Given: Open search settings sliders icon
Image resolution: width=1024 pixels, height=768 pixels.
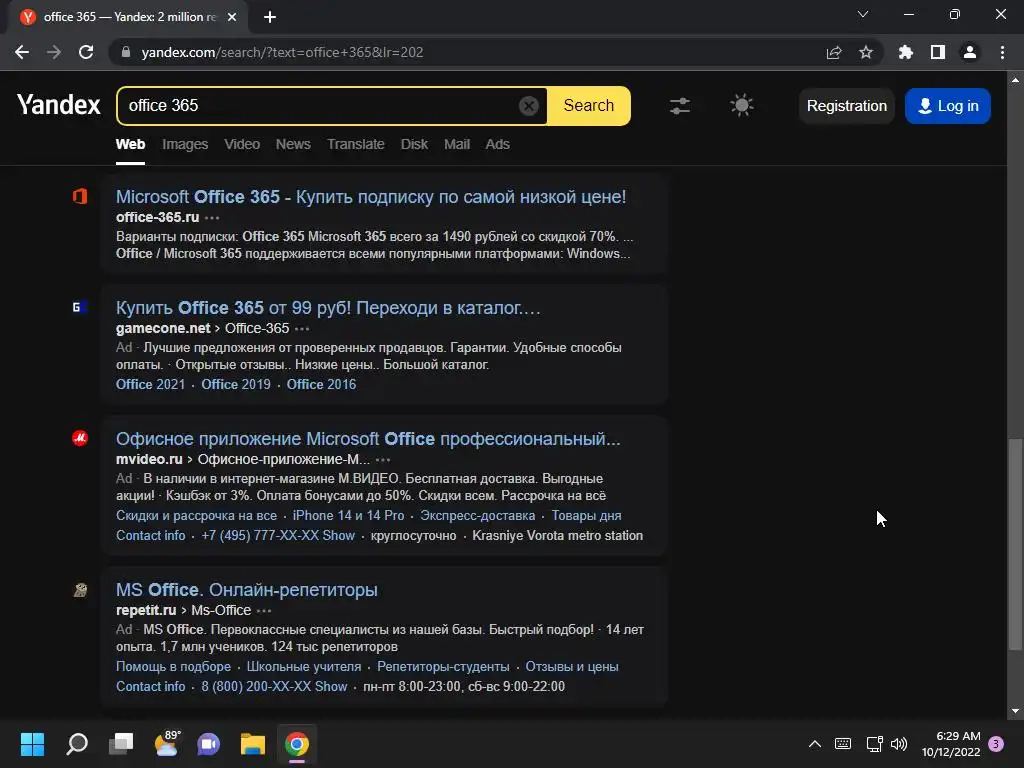Looking at the screenshot, I should (x=680, y=106).
